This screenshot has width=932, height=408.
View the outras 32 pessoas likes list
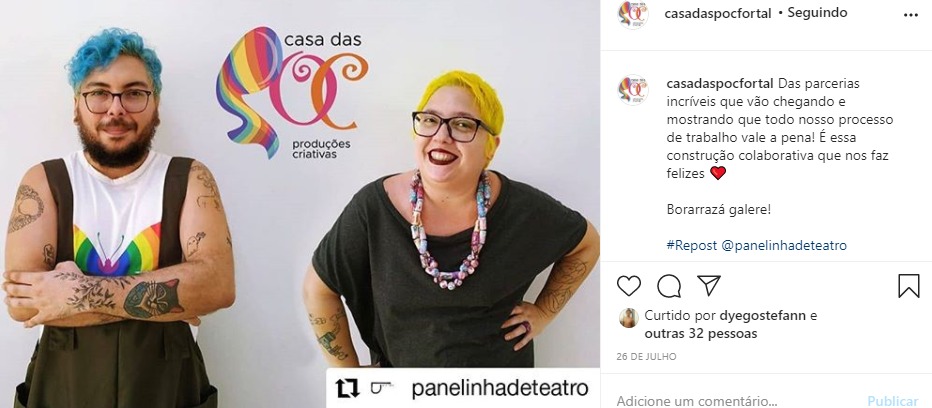click(x=701, y=334)
